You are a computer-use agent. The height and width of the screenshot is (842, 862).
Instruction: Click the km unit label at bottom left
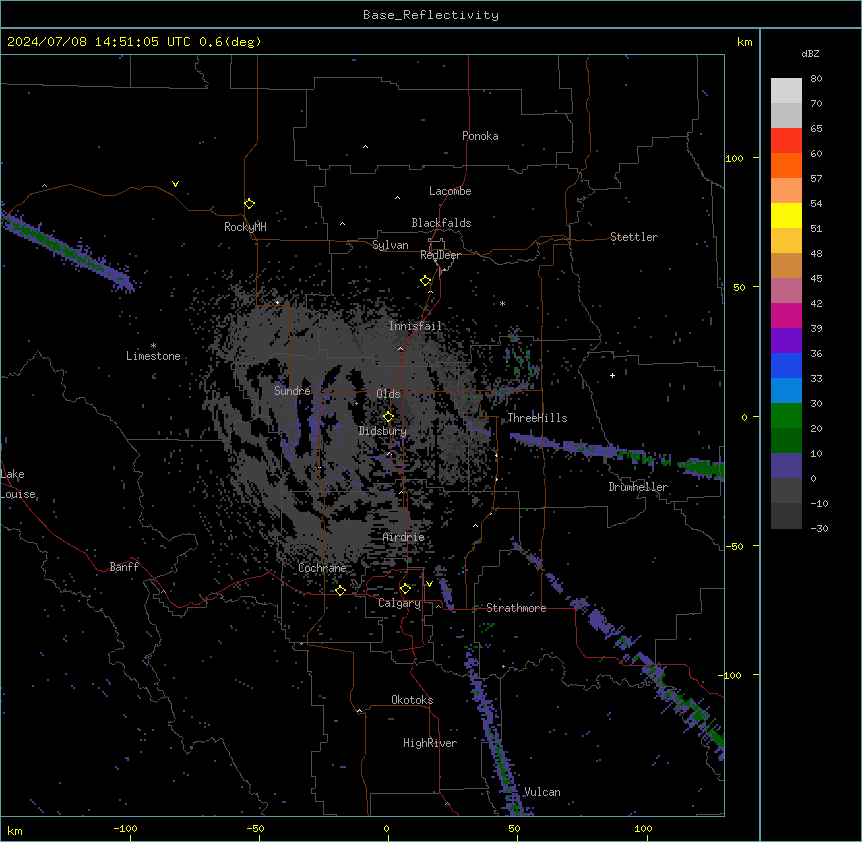pyautogui.click(x=15, y=830)
